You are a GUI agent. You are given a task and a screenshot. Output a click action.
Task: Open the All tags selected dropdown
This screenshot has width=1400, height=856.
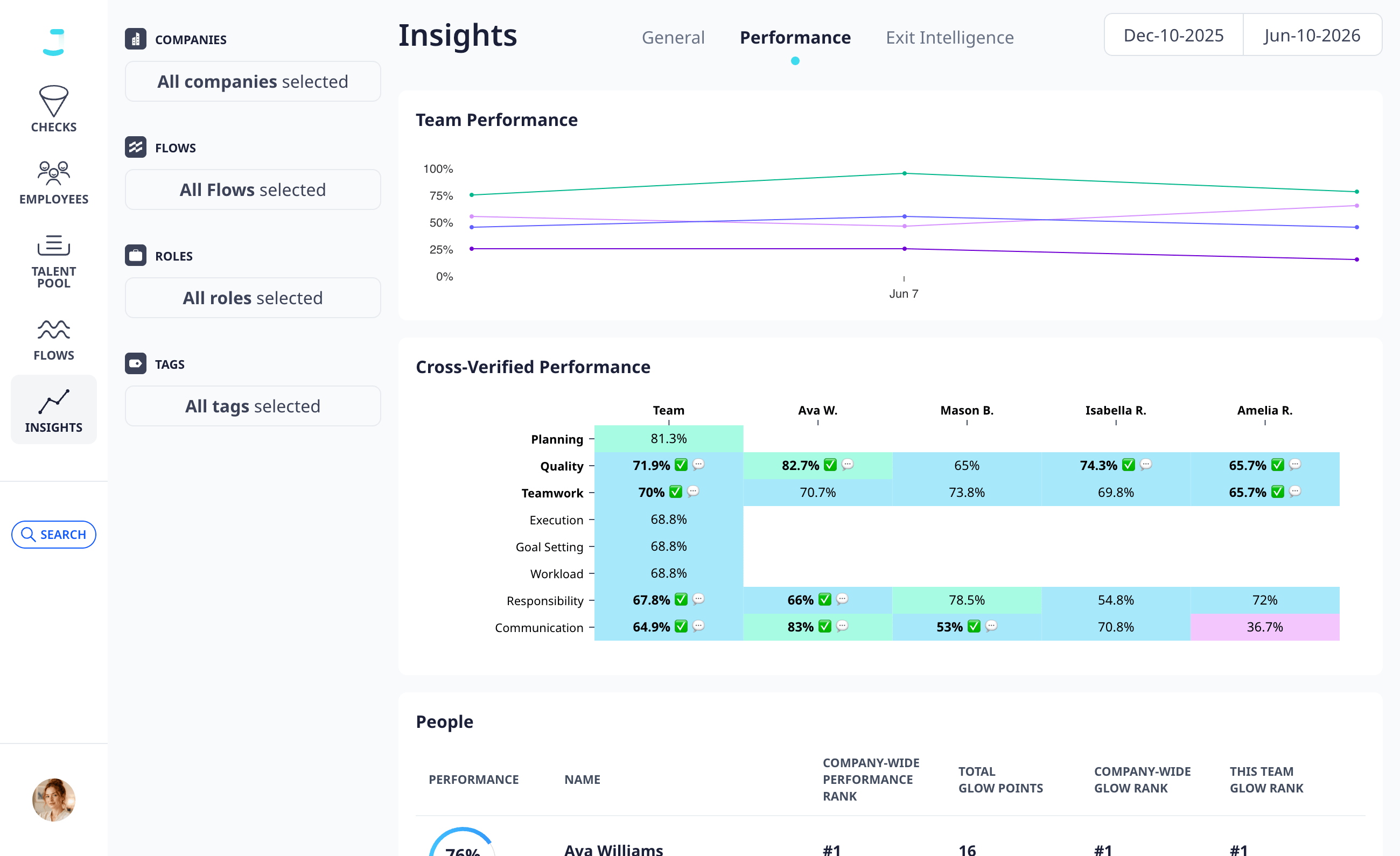(253, 406)
